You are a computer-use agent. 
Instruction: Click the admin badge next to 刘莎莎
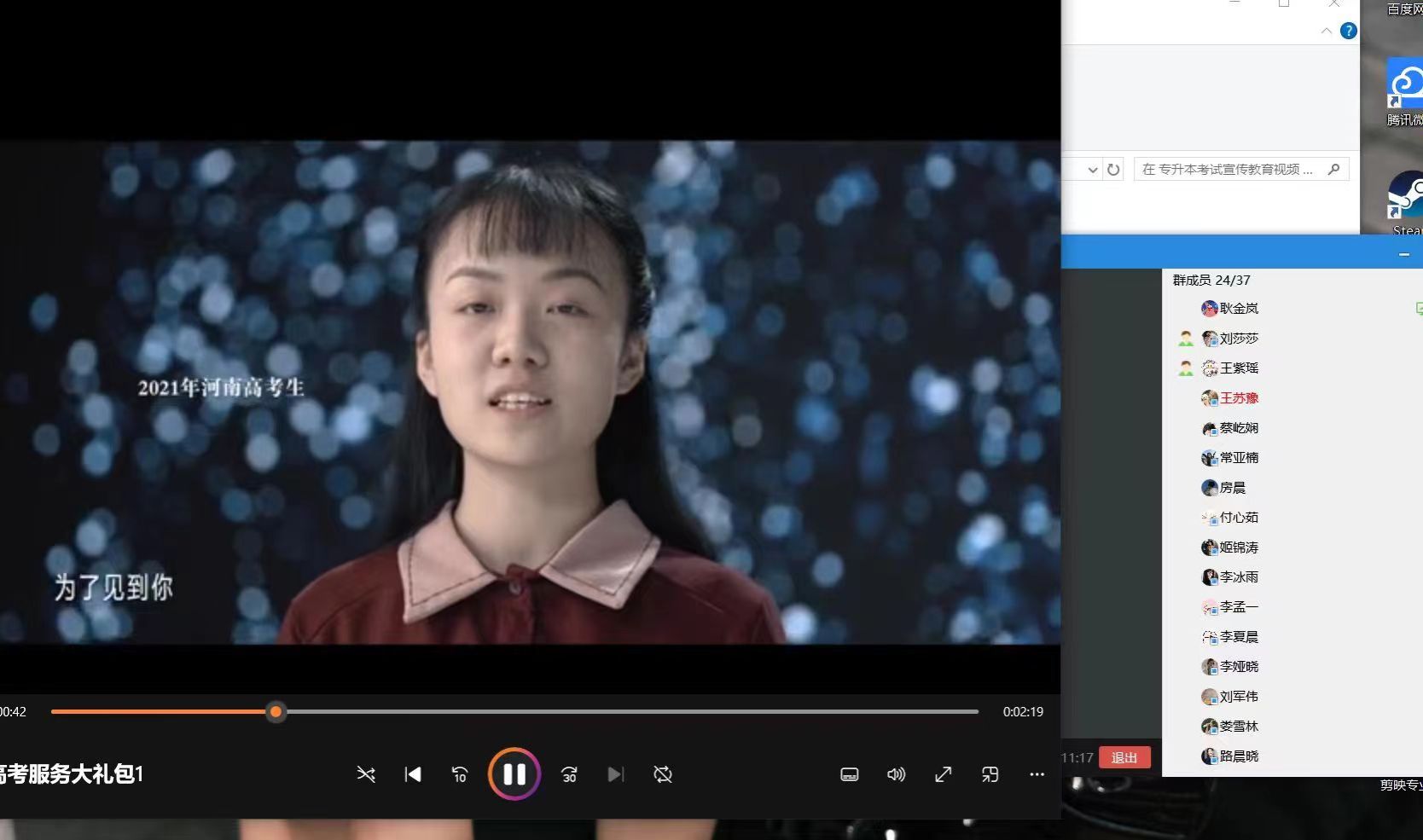tap(1186, 339)
